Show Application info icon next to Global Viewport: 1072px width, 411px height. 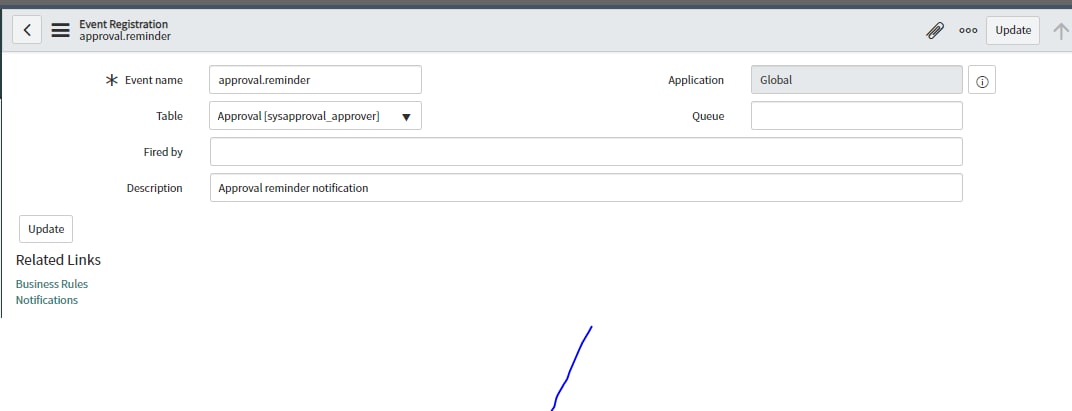(x=982, y=81)
